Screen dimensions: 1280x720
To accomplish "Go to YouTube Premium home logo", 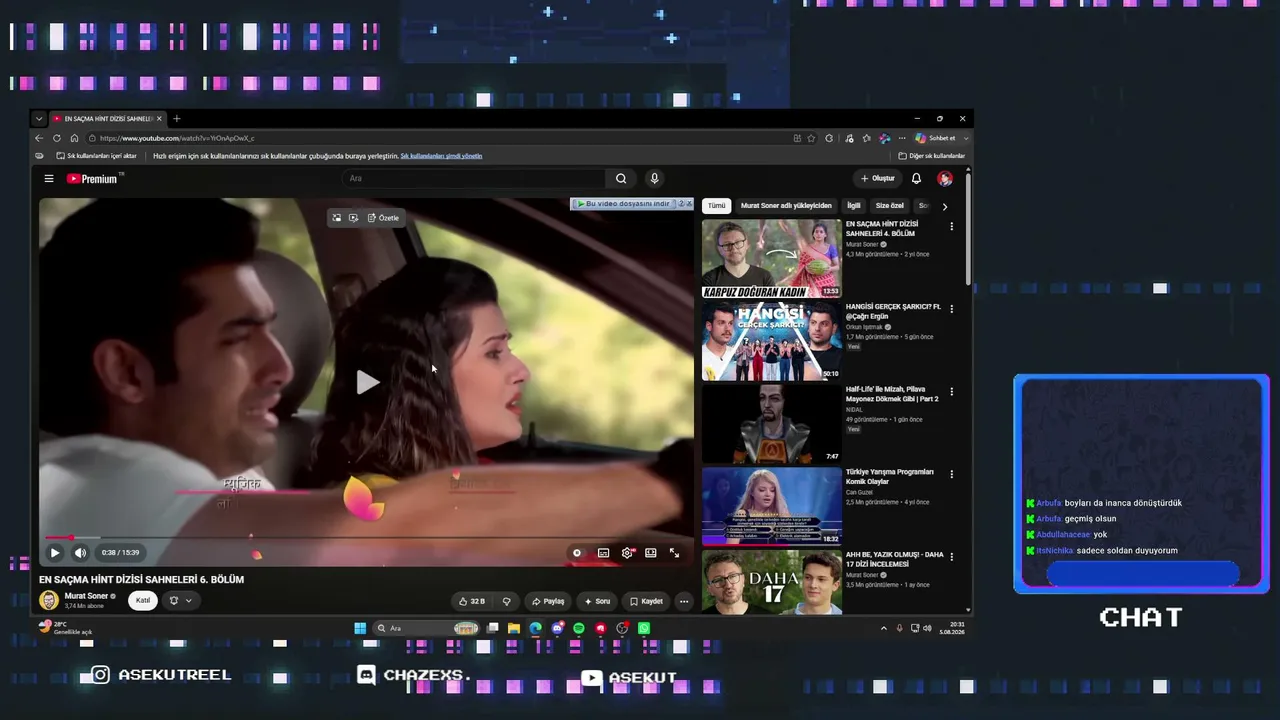I will point(95,179).
